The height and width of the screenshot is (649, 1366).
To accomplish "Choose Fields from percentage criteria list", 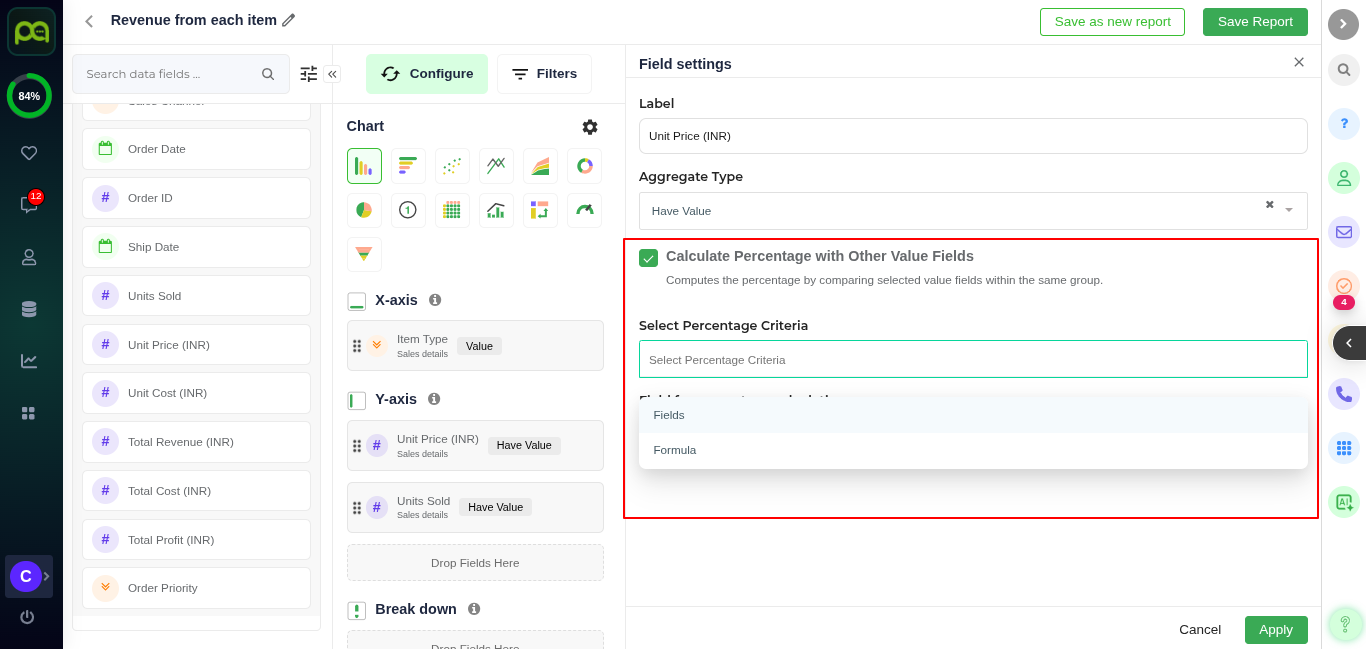I will click(669, 415).
